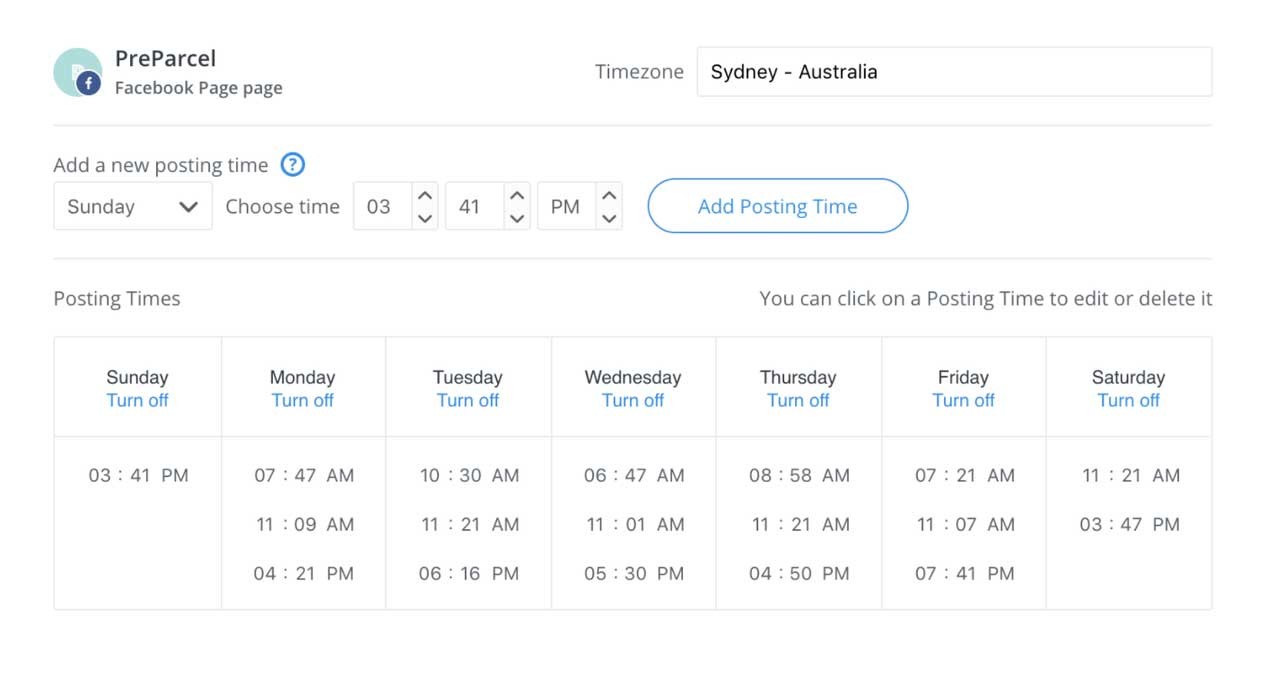
Task: Click the hour field showing 03
Action: [x=383, y=206]
